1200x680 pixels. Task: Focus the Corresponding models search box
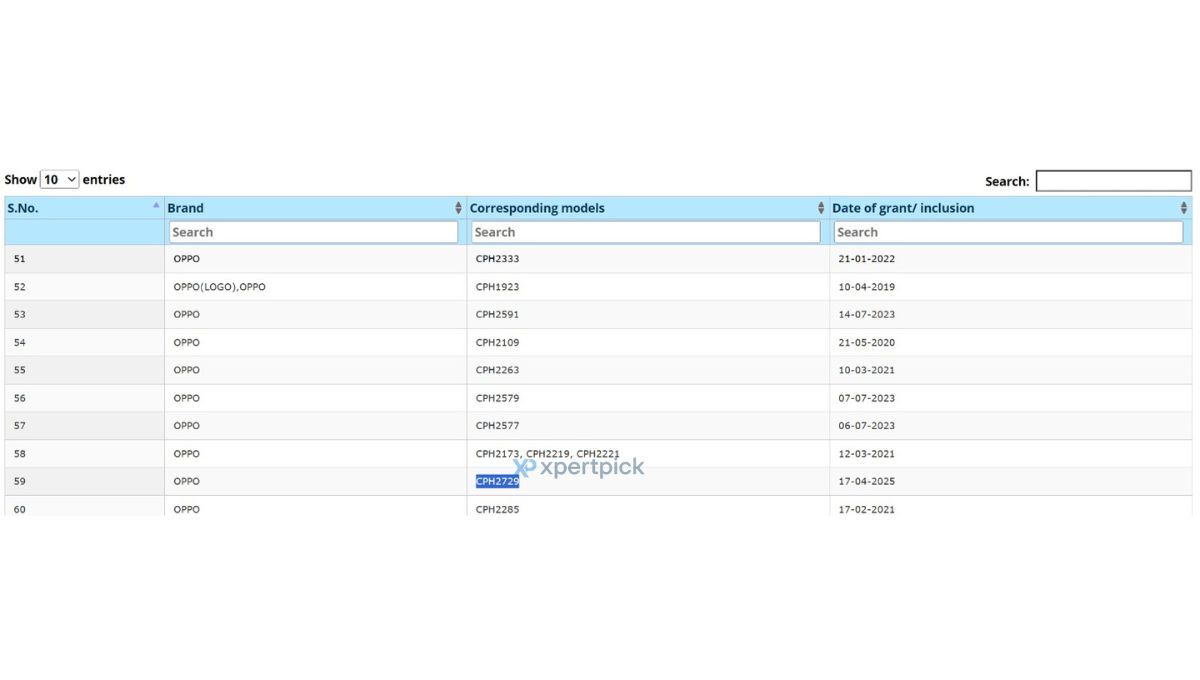645,232
